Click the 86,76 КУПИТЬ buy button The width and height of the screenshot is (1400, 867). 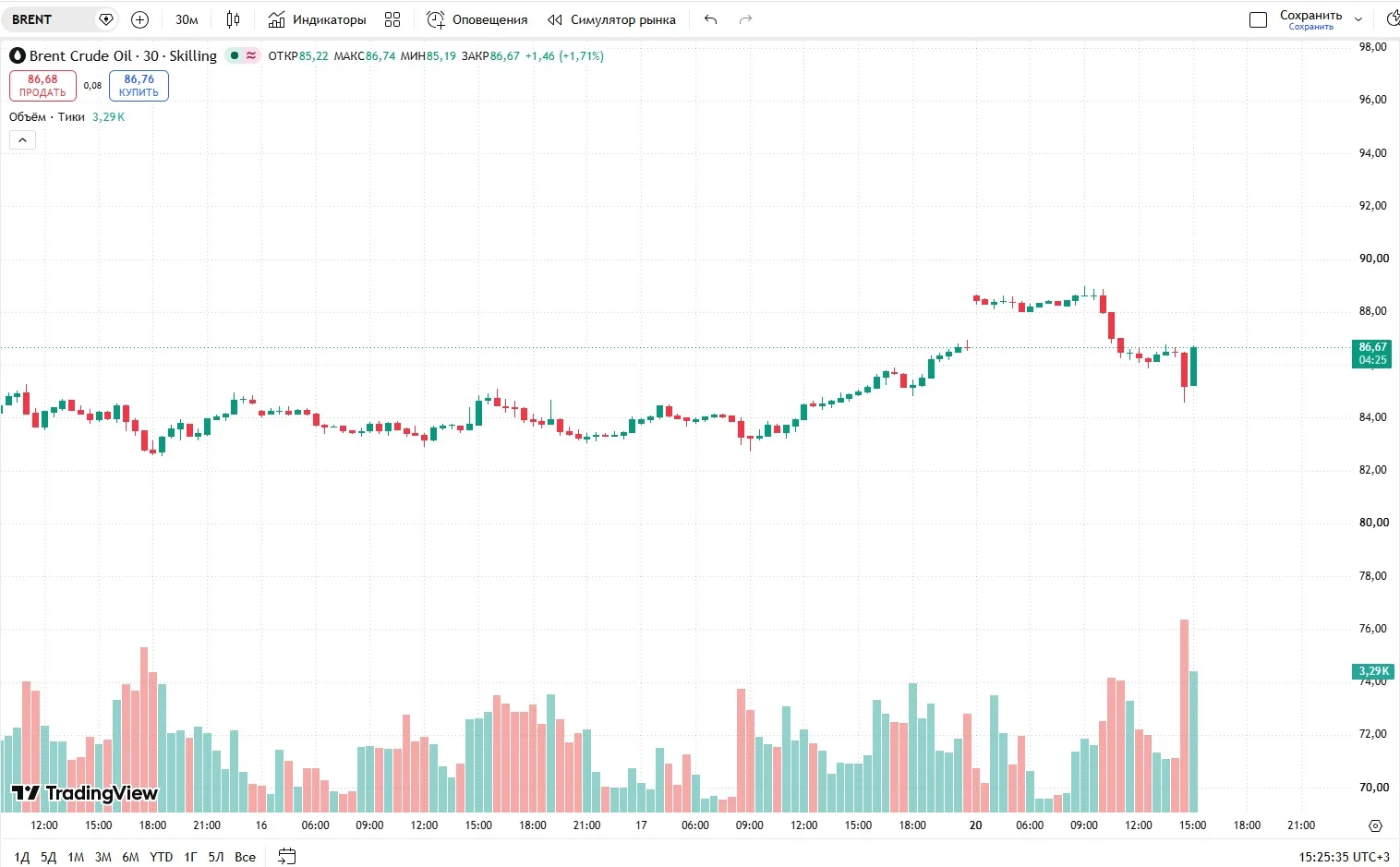(139, 86)
